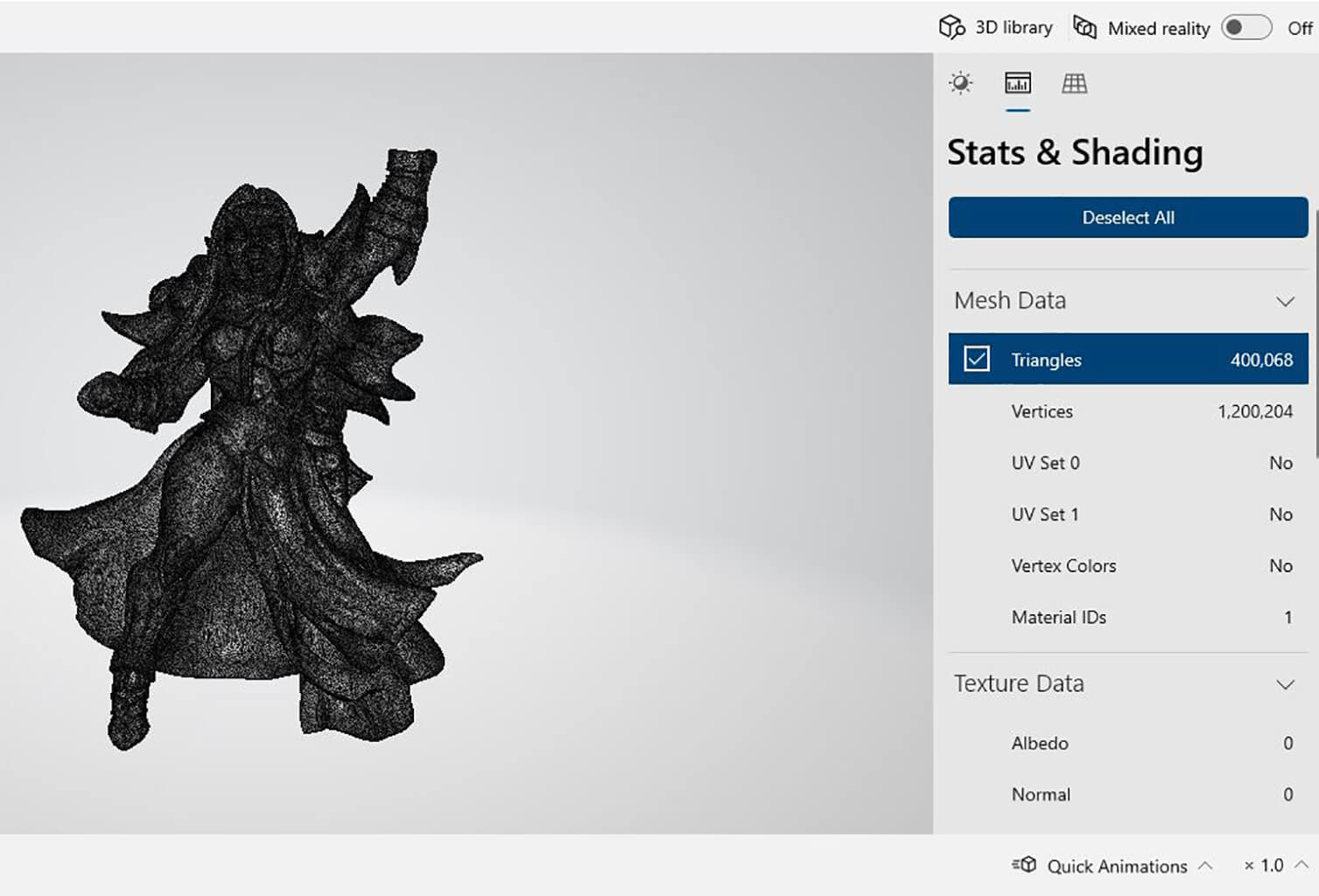The image size is (1319, 896).
Task: Expand Quick Animations menu arrow
Action: [1205, 865]
